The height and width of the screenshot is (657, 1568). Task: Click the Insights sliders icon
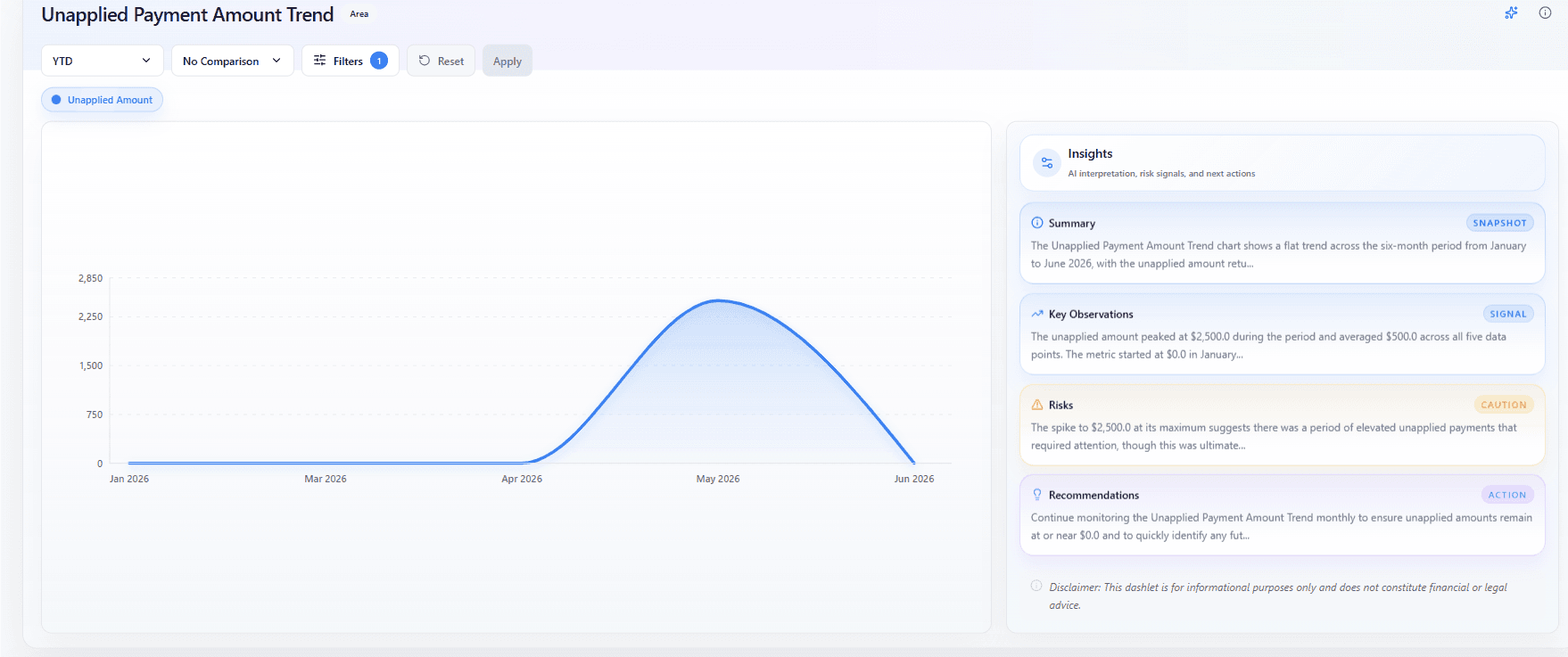[1046, 163]
